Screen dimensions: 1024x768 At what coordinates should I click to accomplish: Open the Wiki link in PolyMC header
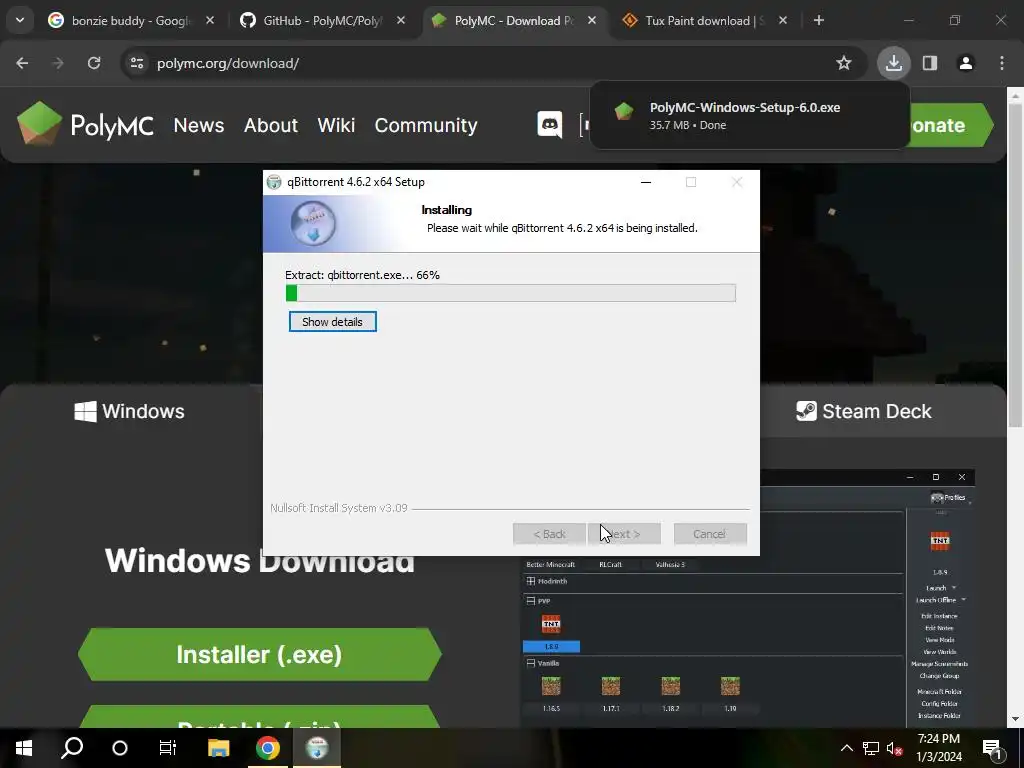tap(336, 125)
